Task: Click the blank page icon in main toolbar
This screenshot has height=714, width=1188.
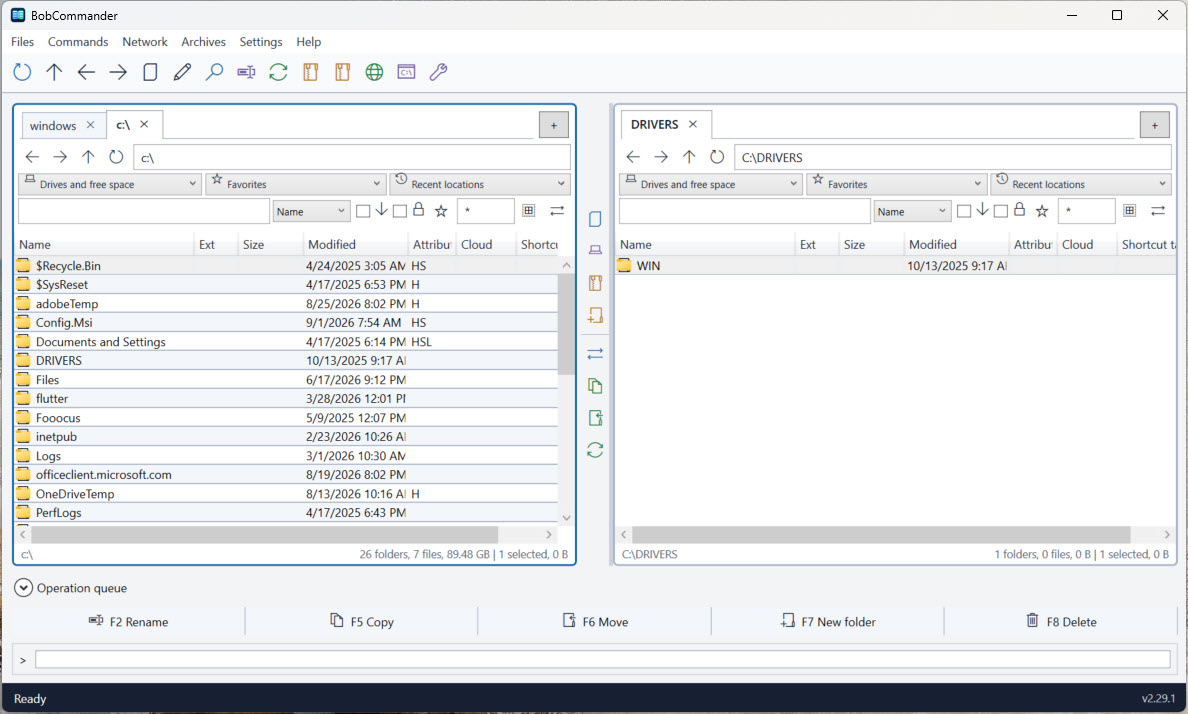Action: point(150,72)
